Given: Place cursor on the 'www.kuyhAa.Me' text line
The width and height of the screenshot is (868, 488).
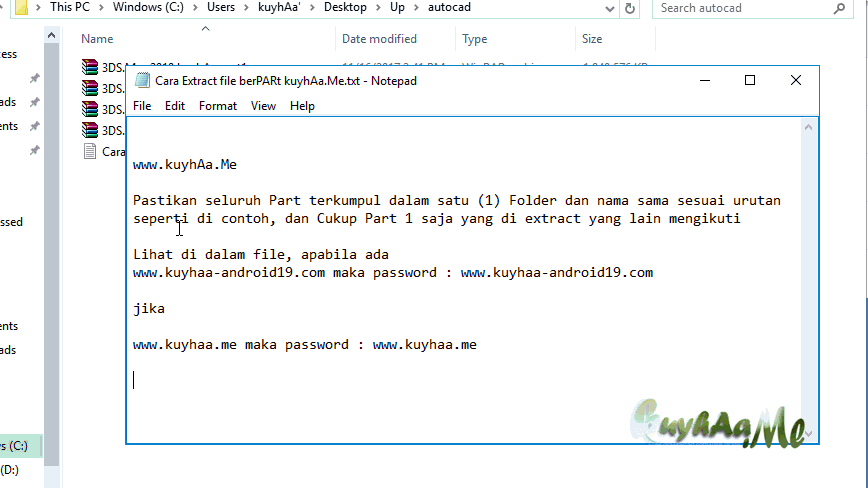Looking at the screenshot, I should (x=185, y=165).
